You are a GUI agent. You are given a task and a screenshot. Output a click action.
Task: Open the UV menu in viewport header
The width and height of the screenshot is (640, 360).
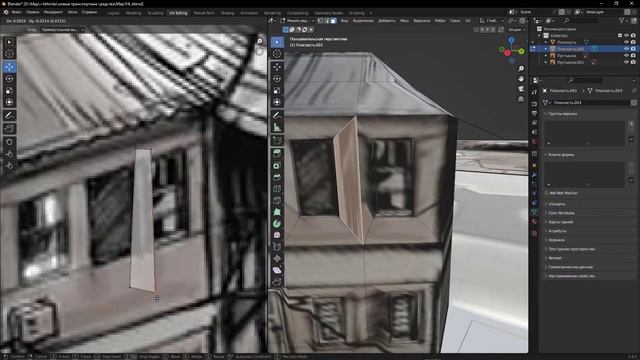tap(468, 20)
